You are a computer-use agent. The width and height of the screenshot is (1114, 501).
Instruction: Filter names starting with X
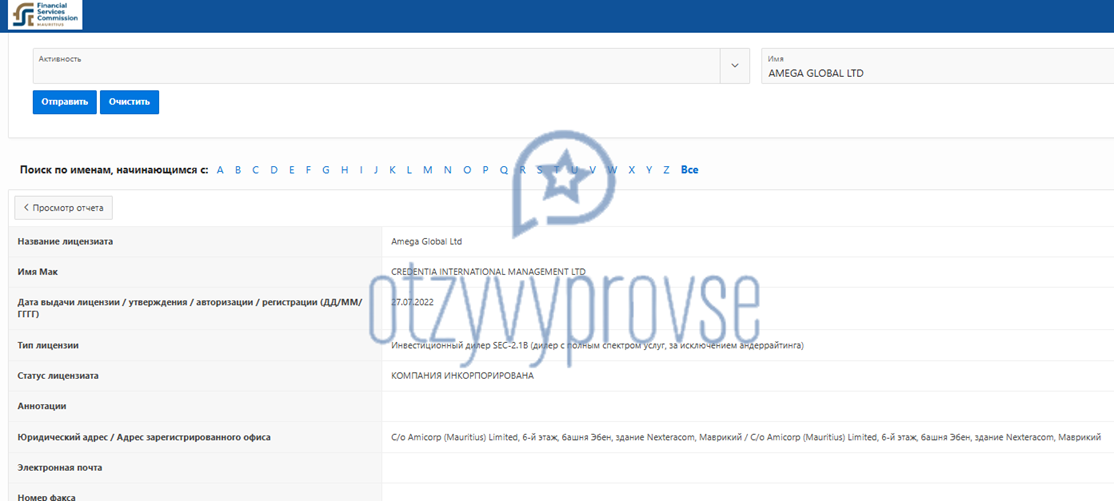pyautogui.click(x=632, y=170)
